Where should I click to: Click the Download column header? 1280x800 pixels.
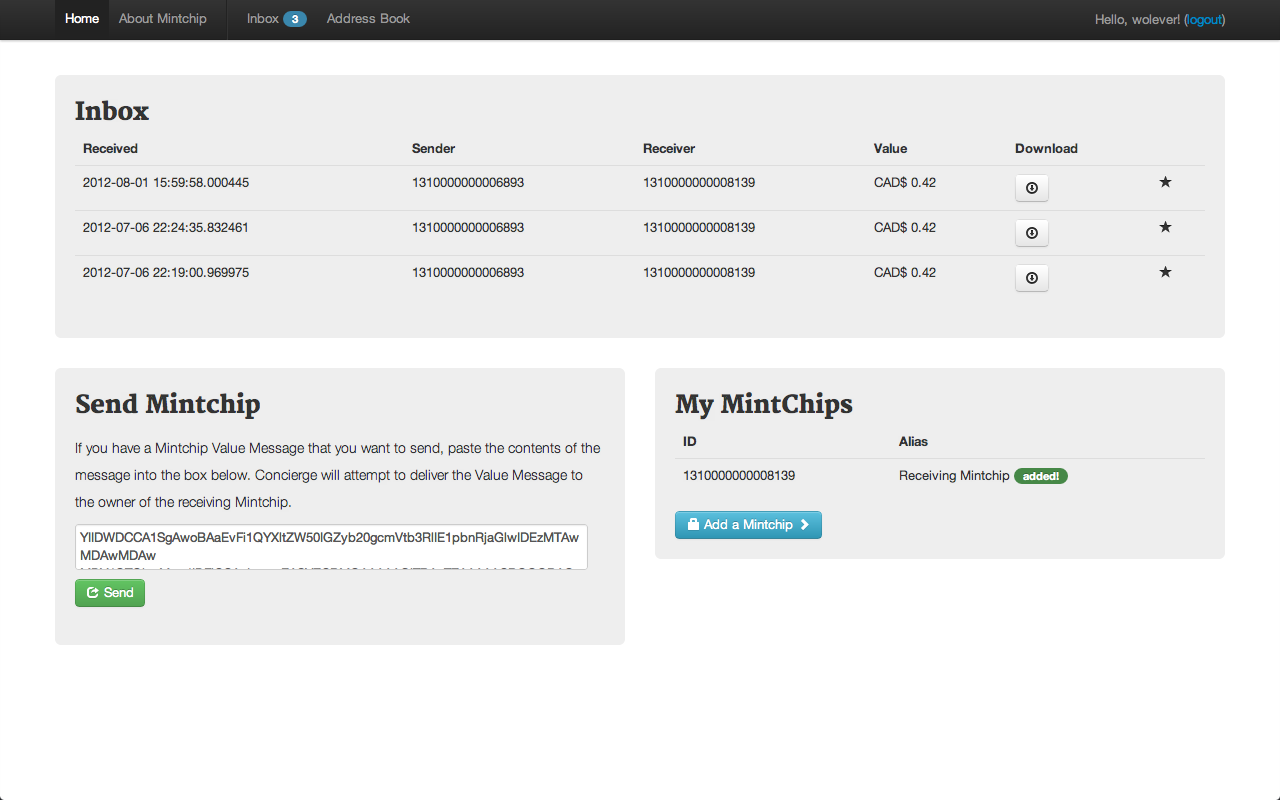click(x=1046, y=148)
